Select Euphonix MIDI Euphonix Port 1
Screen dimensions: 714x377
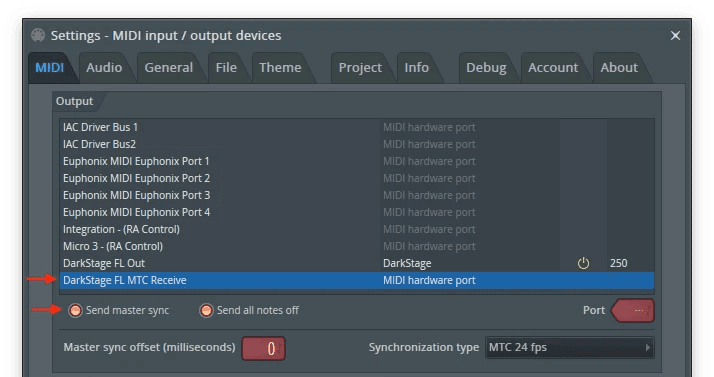[x=357, y=161]
